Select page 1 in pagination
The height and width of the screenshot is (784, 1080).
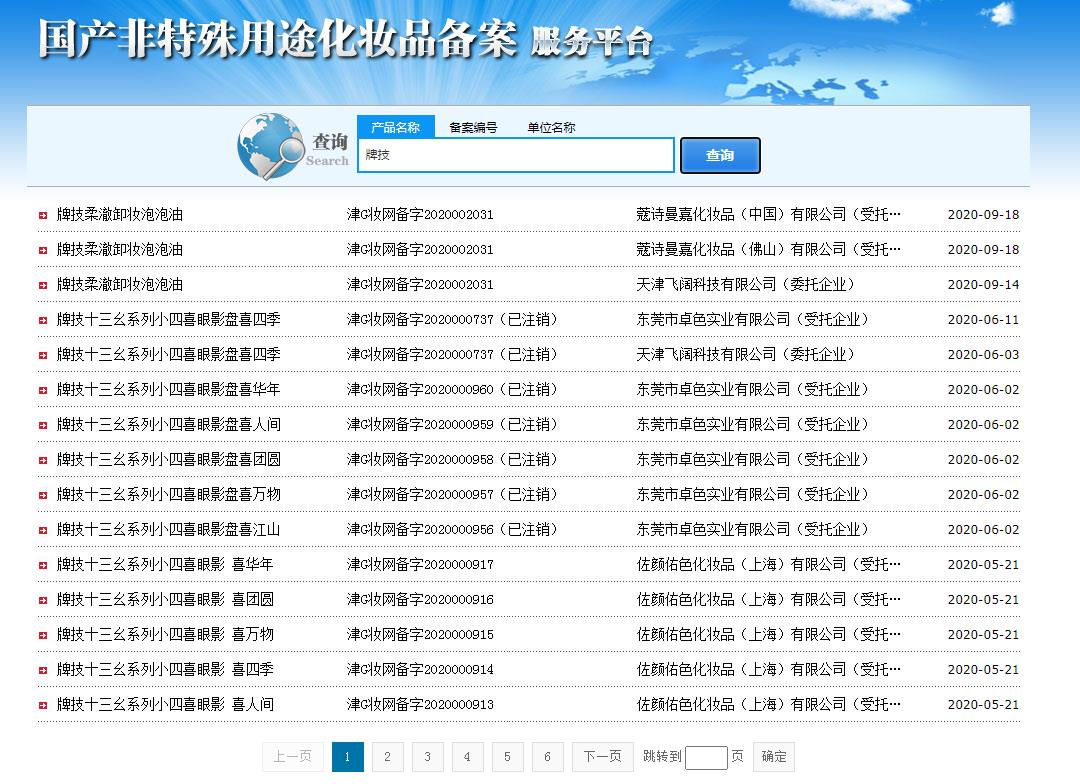pos(348,756)
